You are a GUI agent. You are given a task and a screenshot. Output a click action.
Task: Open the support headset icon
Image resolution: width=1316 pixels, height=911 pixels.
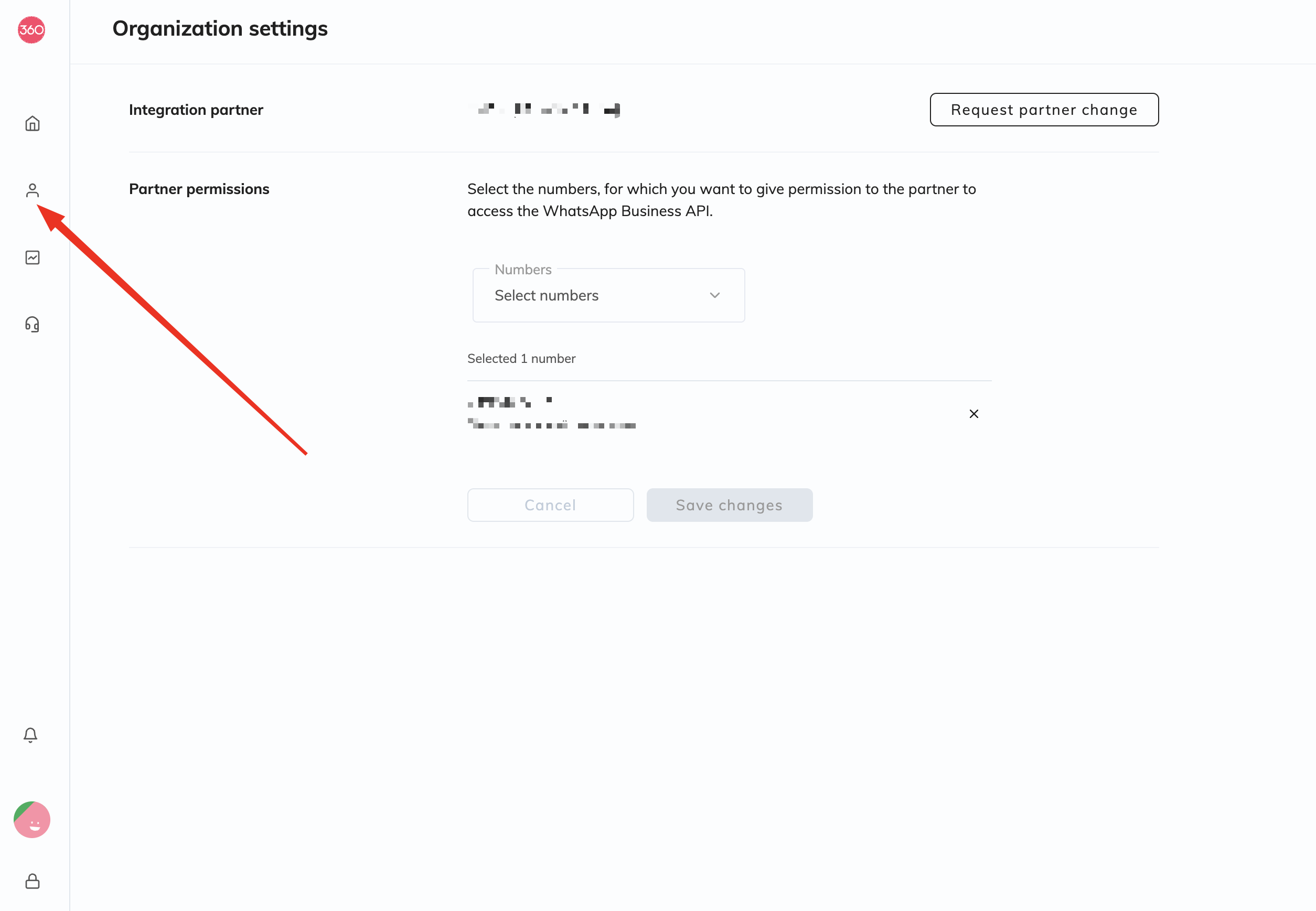click(x=33, y=324)
